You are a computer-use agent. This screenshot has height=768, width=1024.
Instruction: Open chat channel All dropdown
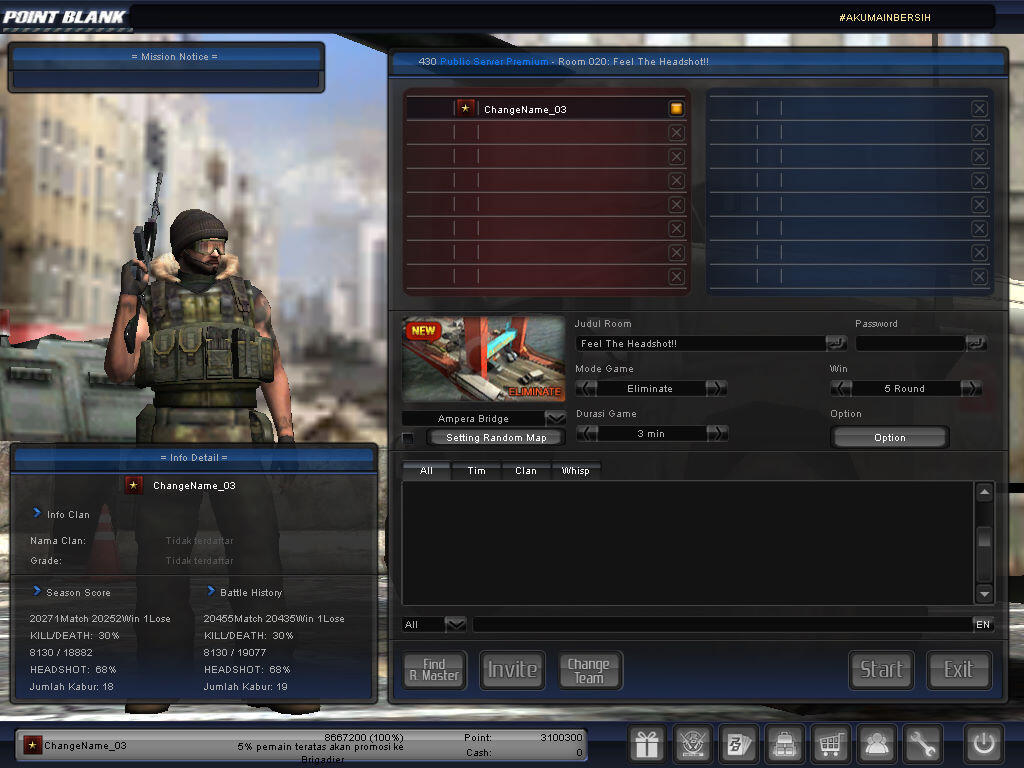point(455,624)
